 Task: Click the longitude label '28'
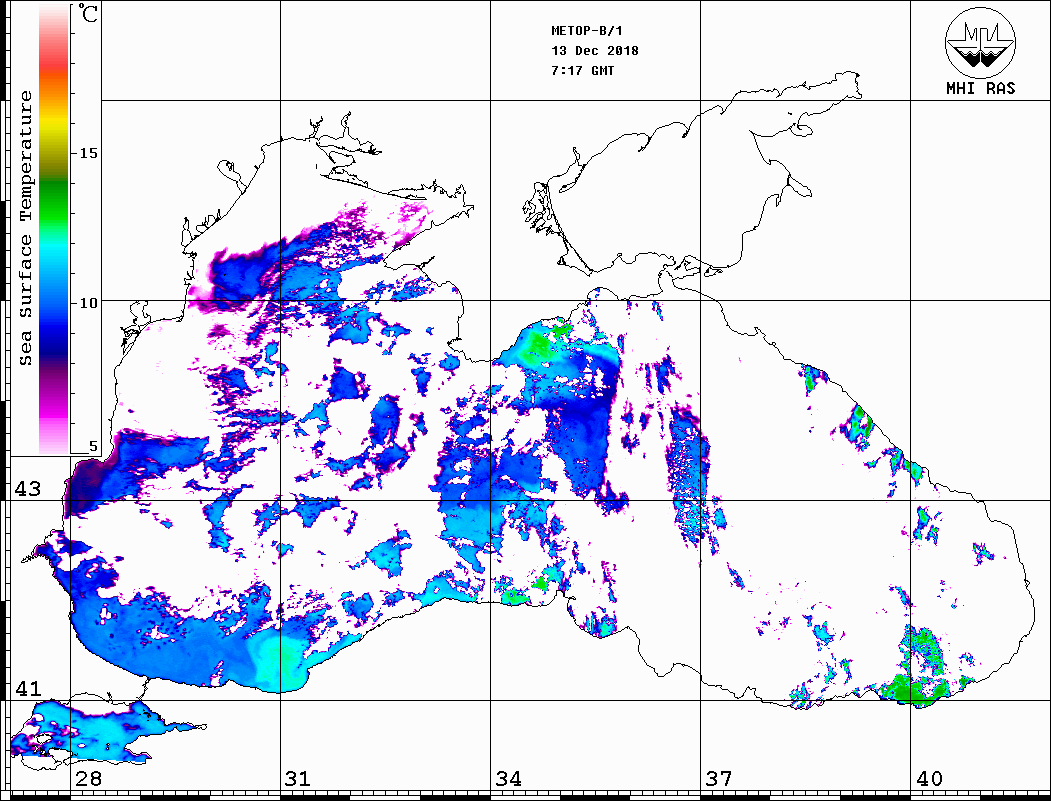tap(88, 779)
